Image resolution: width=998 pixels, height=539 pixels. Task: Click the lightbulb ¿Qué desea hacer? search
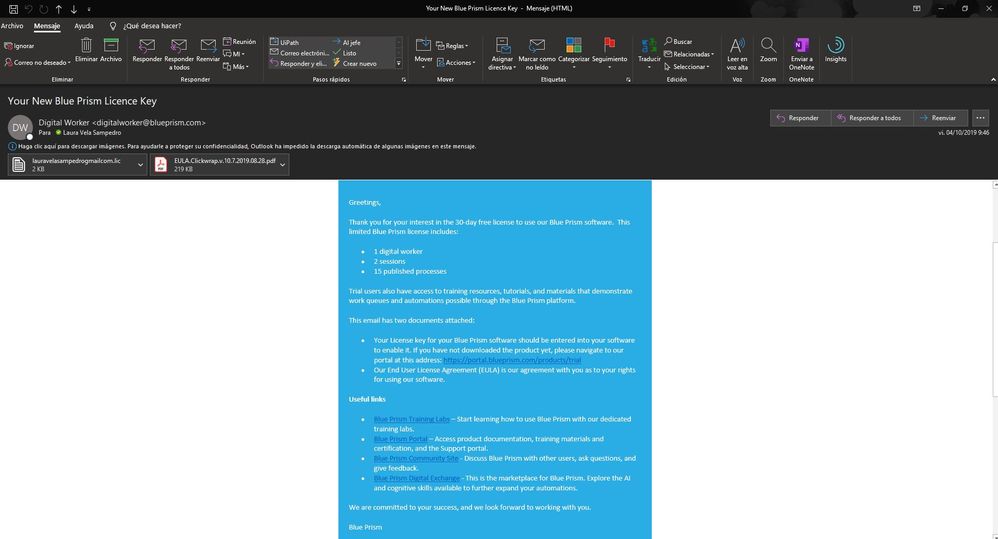(146, 26)
